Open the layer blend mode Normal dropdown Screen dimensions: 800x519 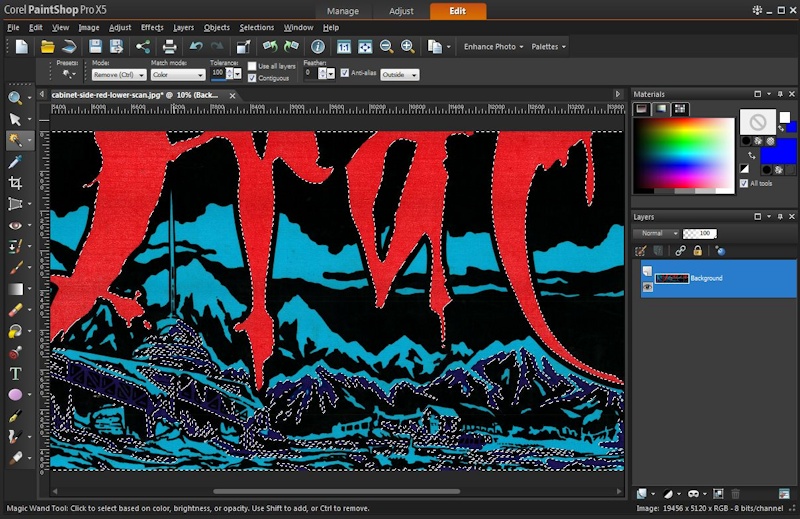point(656,233)
